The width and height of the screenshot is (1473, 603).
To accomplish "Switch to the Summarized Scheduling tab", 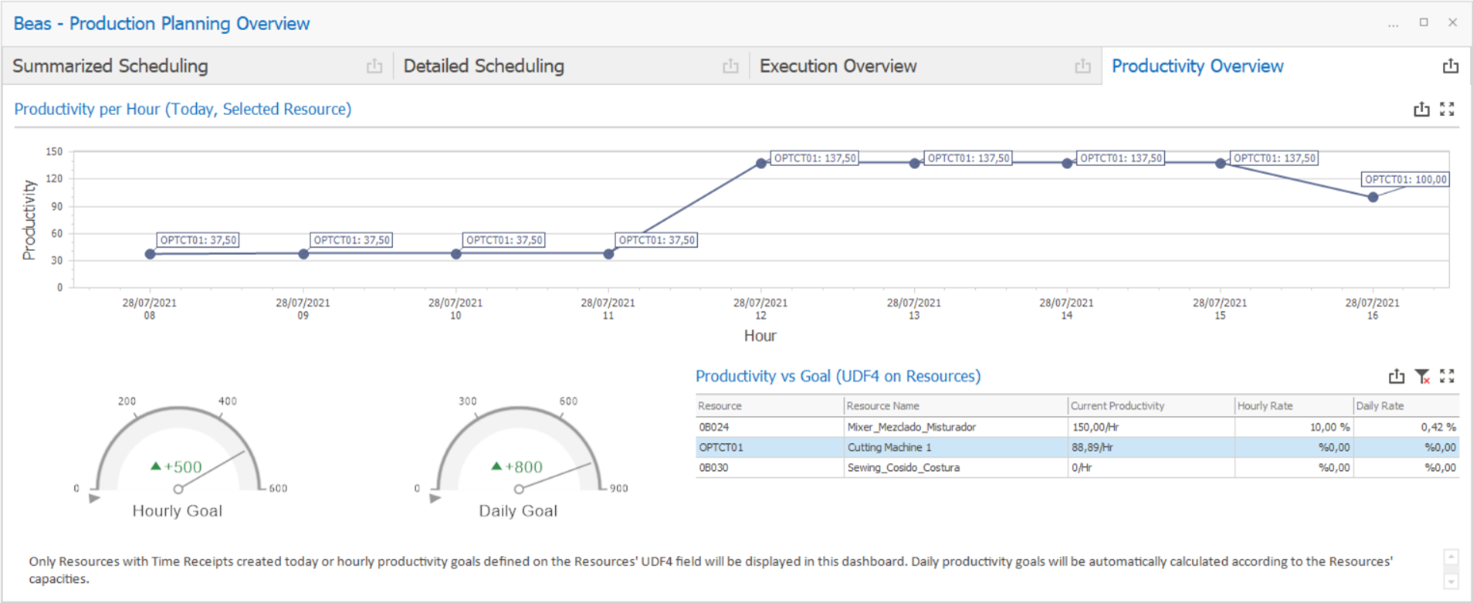I will click(110, 67).
